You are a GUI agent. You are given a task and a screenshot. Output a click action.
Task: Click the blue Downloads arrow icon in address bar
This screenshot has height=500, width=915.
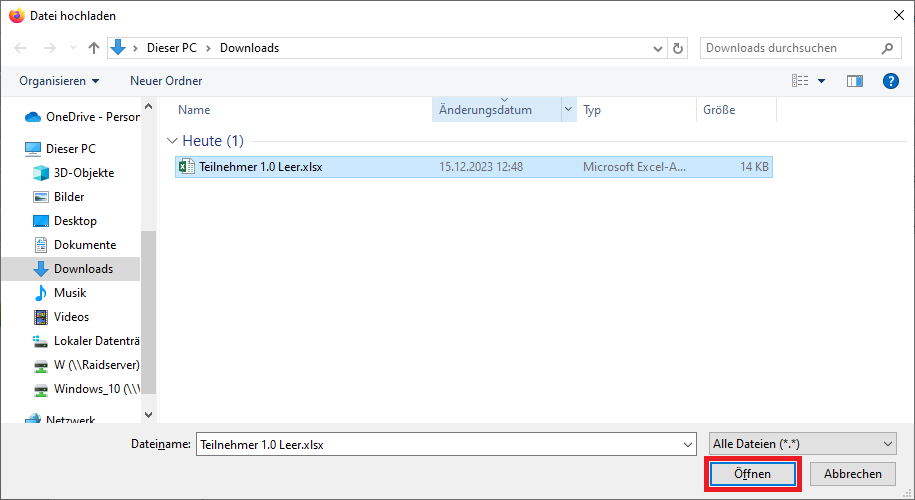(118, 48)
